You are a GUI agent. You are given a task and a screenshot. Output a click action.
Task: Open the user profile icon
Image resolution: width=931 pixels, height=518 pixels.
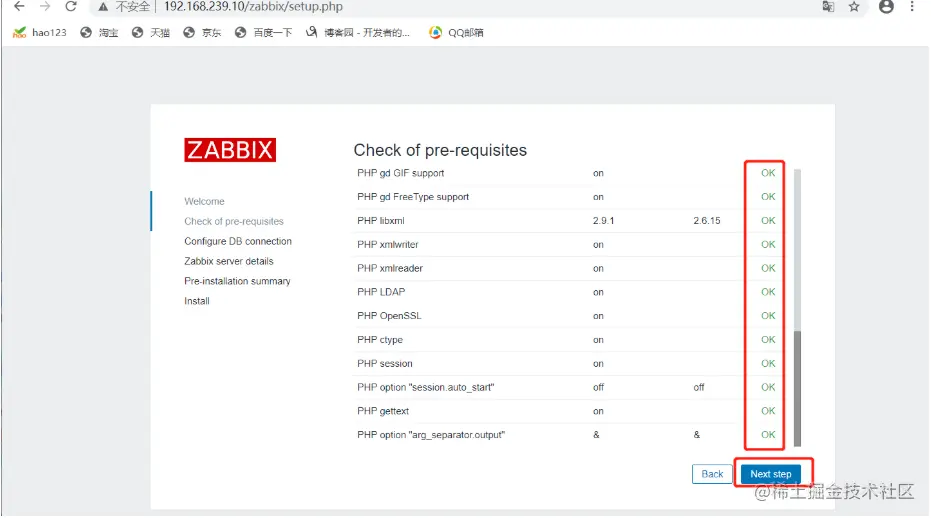click(x=886, y=7)
